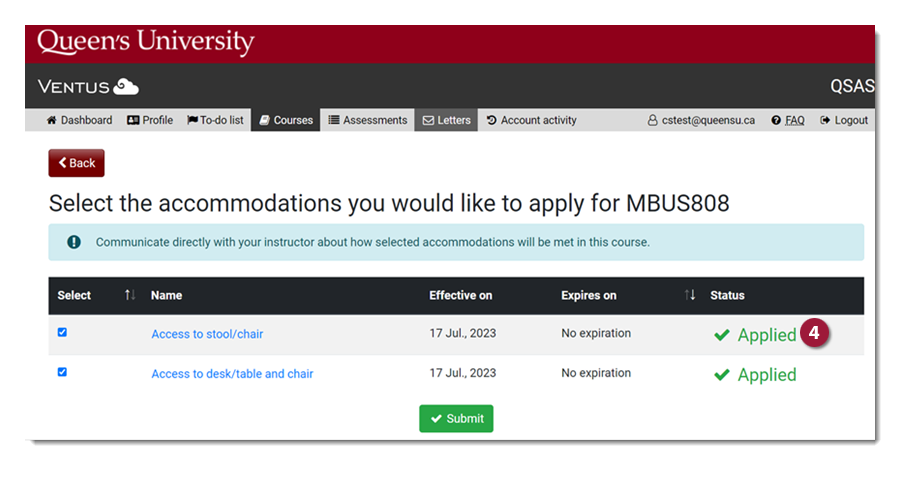Sort the table by the Select column arrows
911x477 pixels.
(130, 295)
